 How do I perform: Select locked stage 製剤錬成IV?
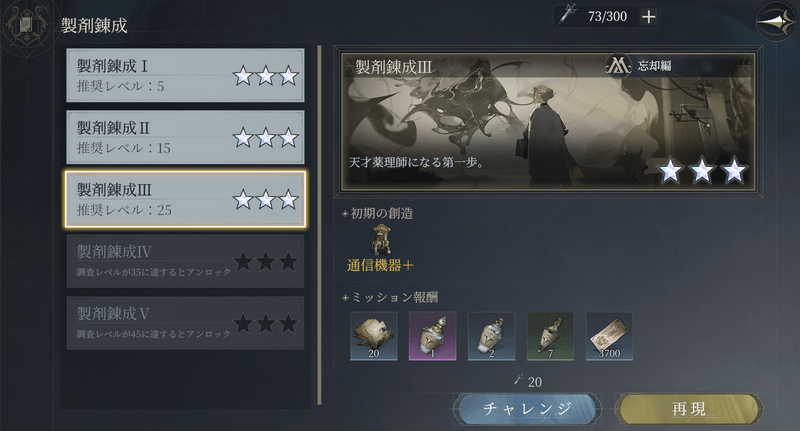pyautogui.click(x=185, y=261)
